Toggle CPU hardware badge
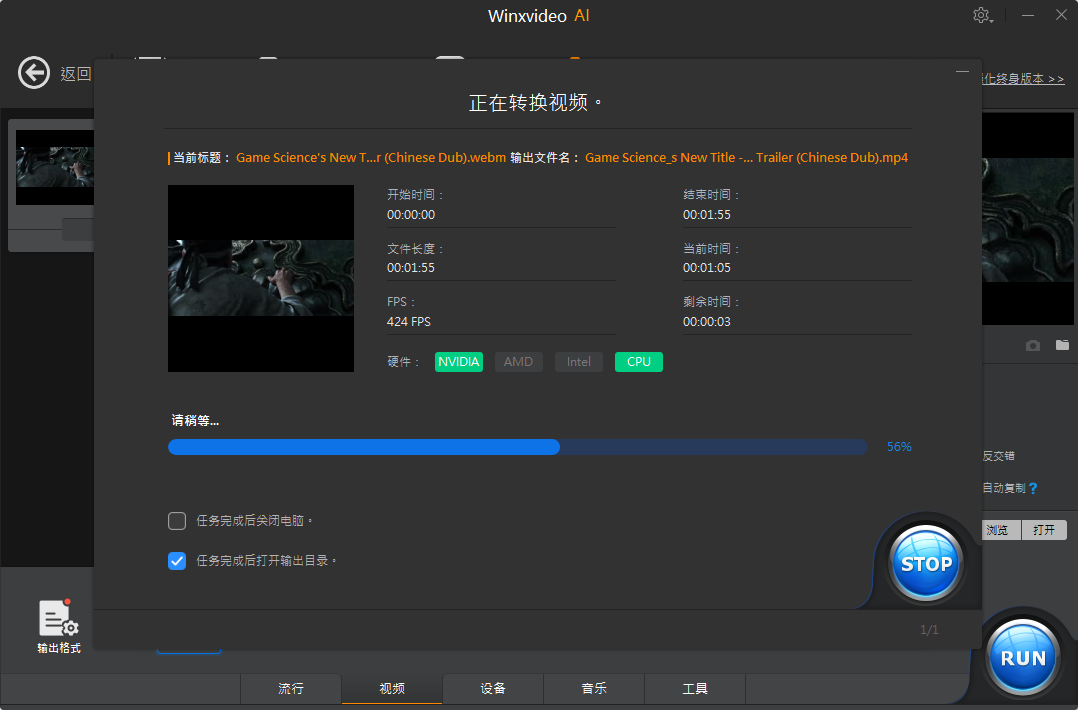The height and width of the screenshot is (710, 1078). tap(639, 362)
